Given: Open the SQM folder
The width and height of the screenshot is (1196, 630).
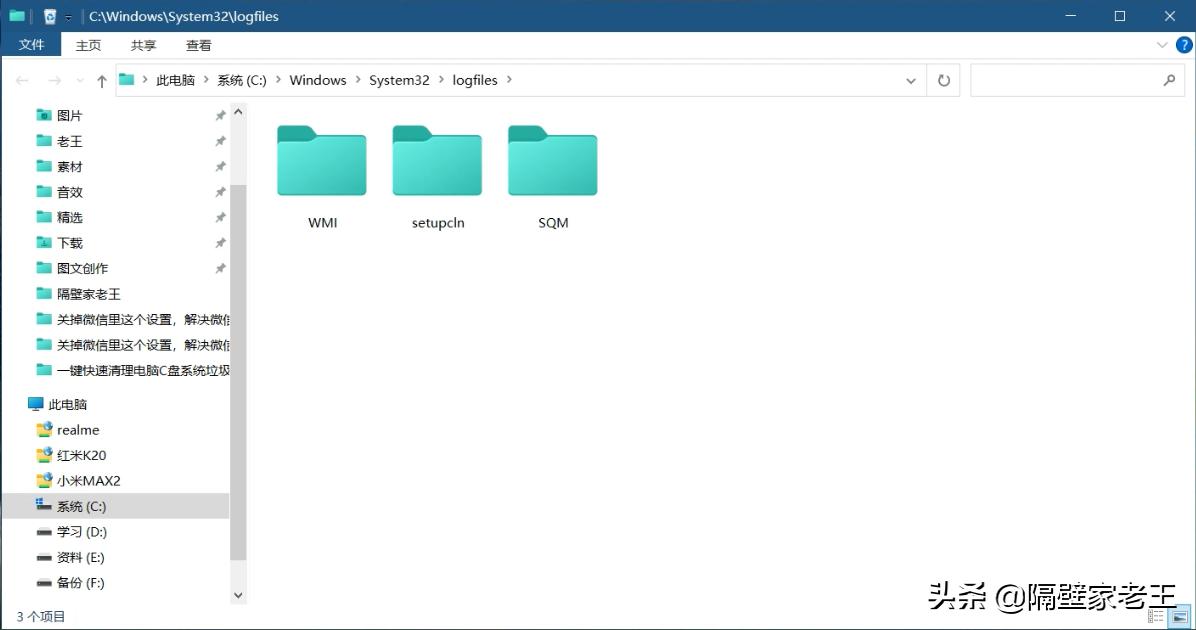Looking at the screenshot, I should (553, 177).
